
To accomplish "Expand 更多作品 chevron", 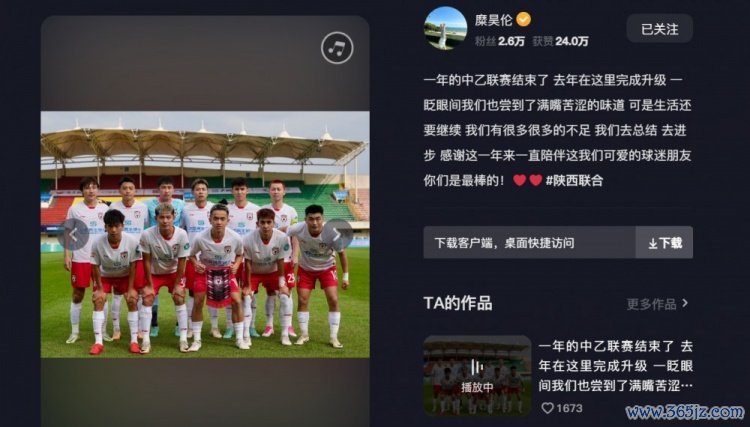I will click(x=685, y=303).
